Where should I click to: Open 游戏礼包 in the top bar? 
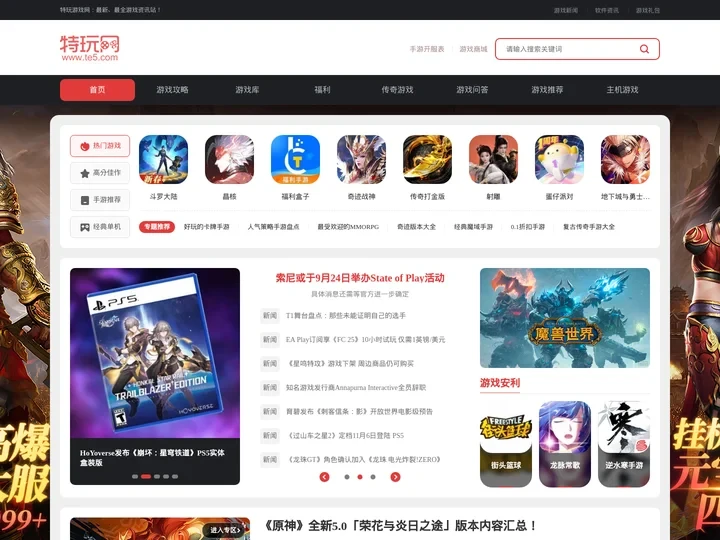648,10
